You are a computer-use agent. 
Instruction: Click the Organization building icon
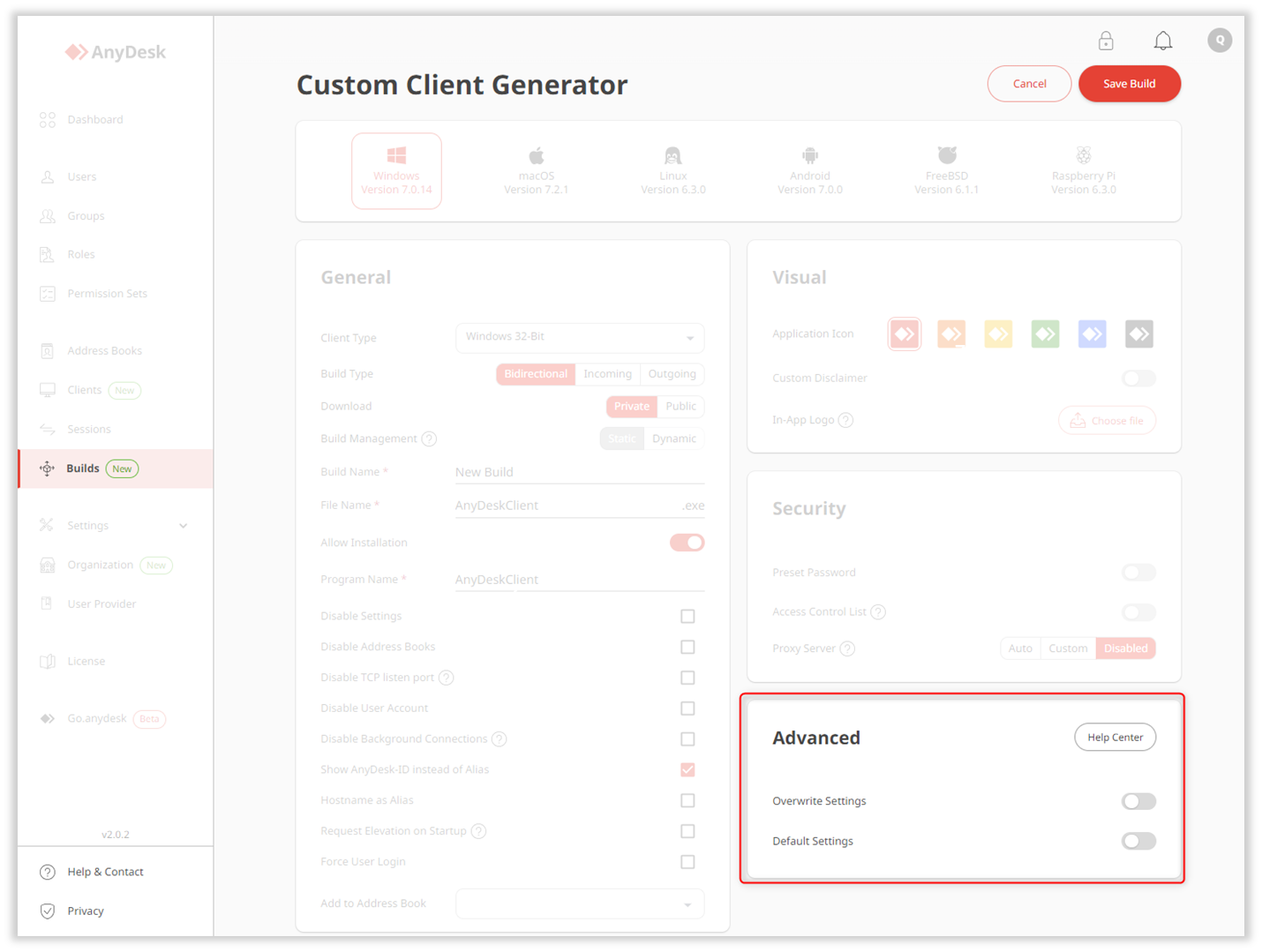tap(48, 565)
